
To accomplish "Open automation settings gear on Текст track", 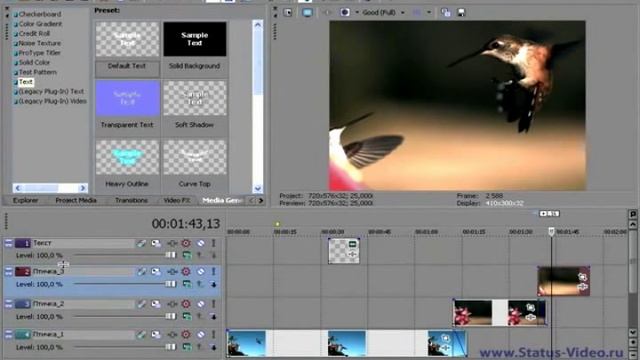I will 186,243.
